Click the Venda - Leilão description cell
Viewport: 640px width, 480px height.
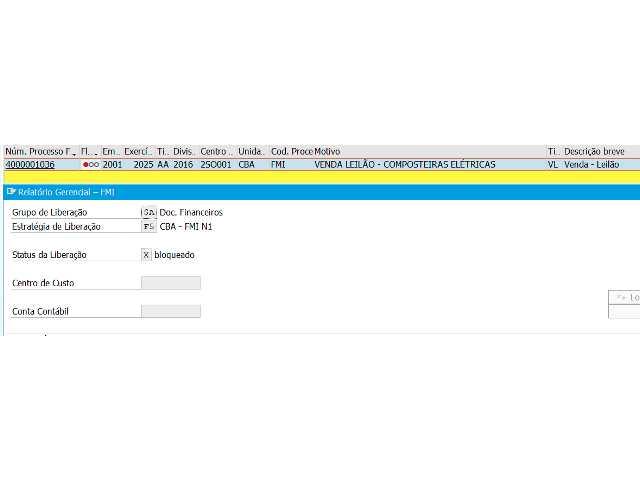[x=594, y=164]
